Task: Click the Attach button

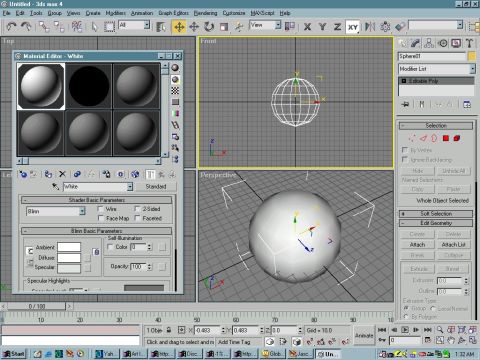Action: click(417, 245)
